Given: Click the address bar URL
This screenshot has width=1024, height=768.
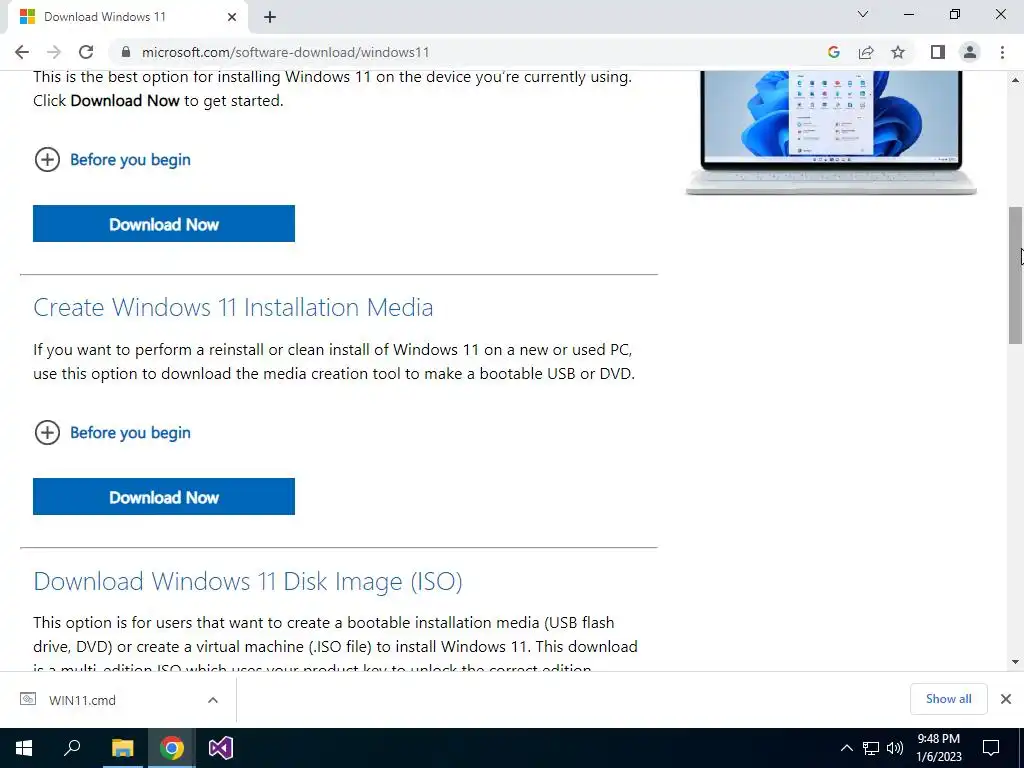Looking at the screenshot, I should (x=285, y=52).
